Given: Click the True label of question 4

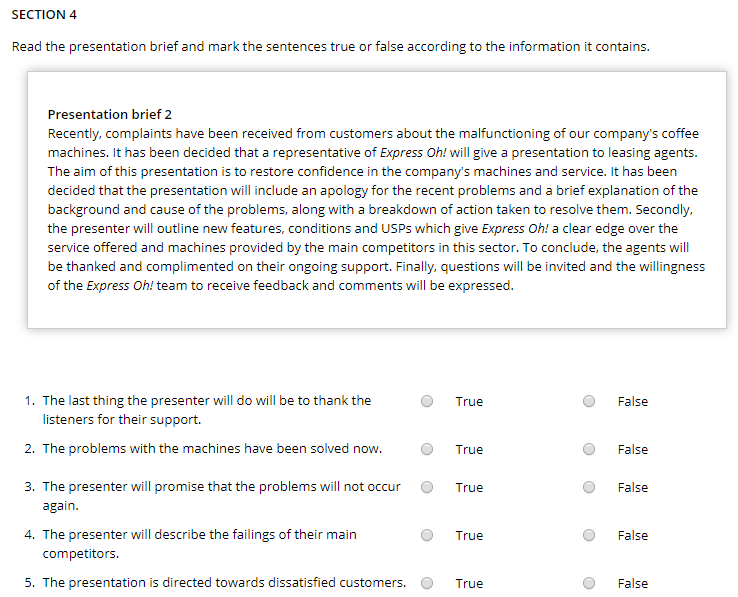Looking at the screenshot, I should pos(468,535).
